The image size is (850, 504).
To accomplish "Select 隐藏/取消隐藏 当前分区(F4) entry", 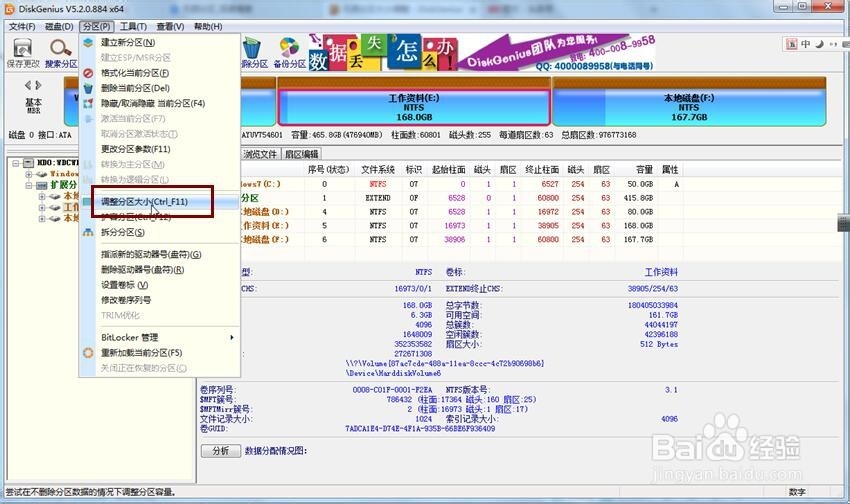I will pos(153,103).
